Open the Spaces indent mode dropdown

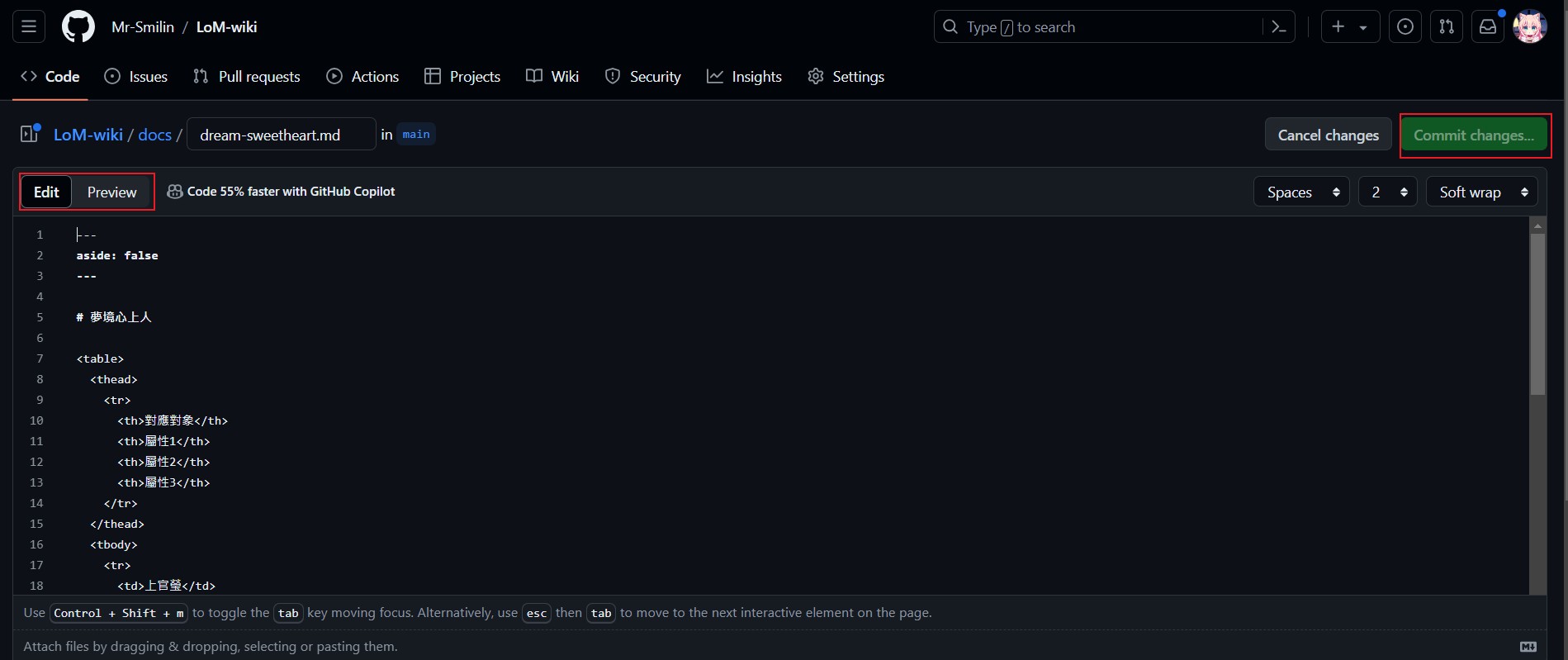click(x=1301, y=192)
